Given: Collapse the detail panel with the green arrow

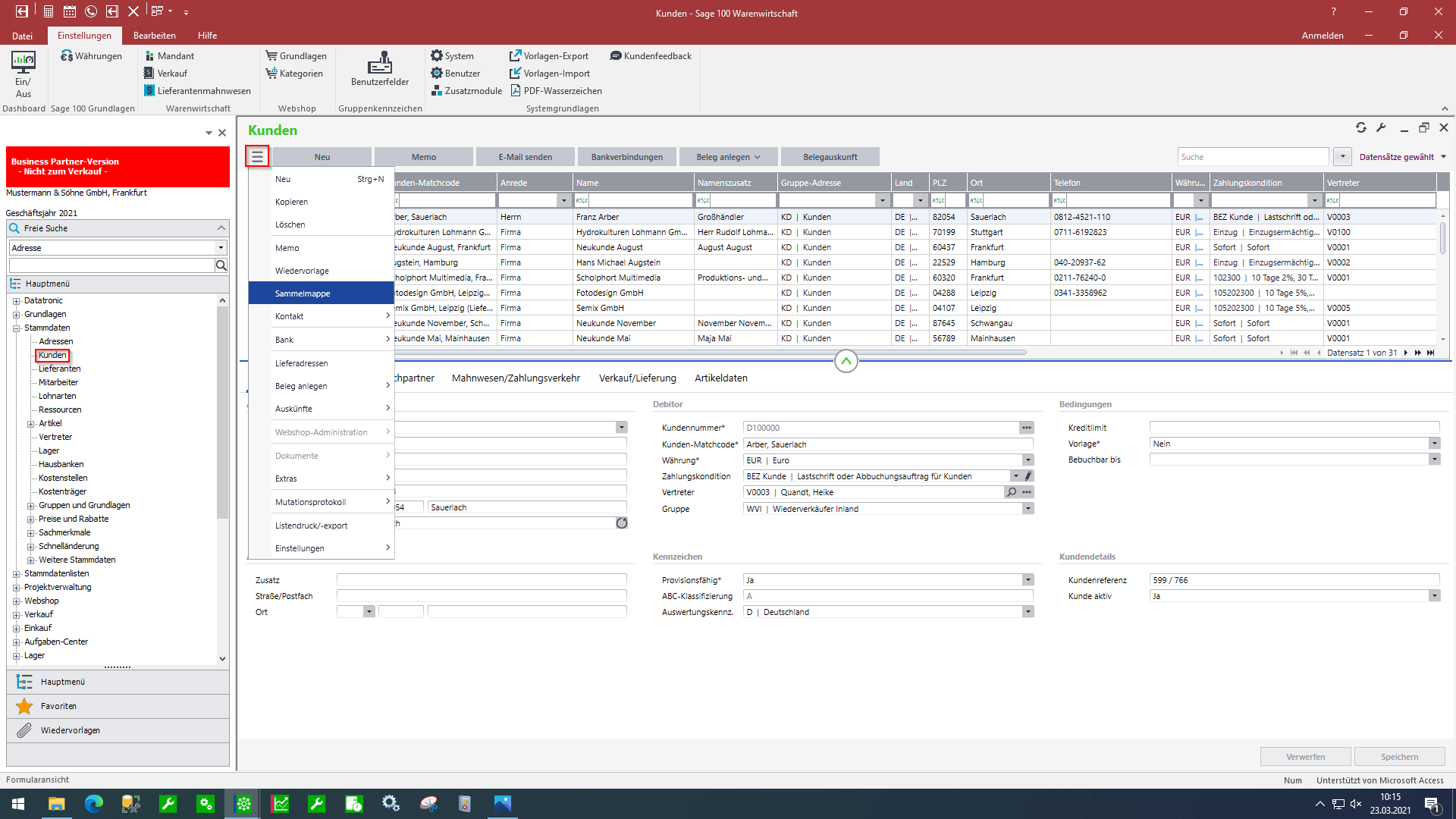Looking at the screenshot, I should pyautogui.click(x=846, y=362).
